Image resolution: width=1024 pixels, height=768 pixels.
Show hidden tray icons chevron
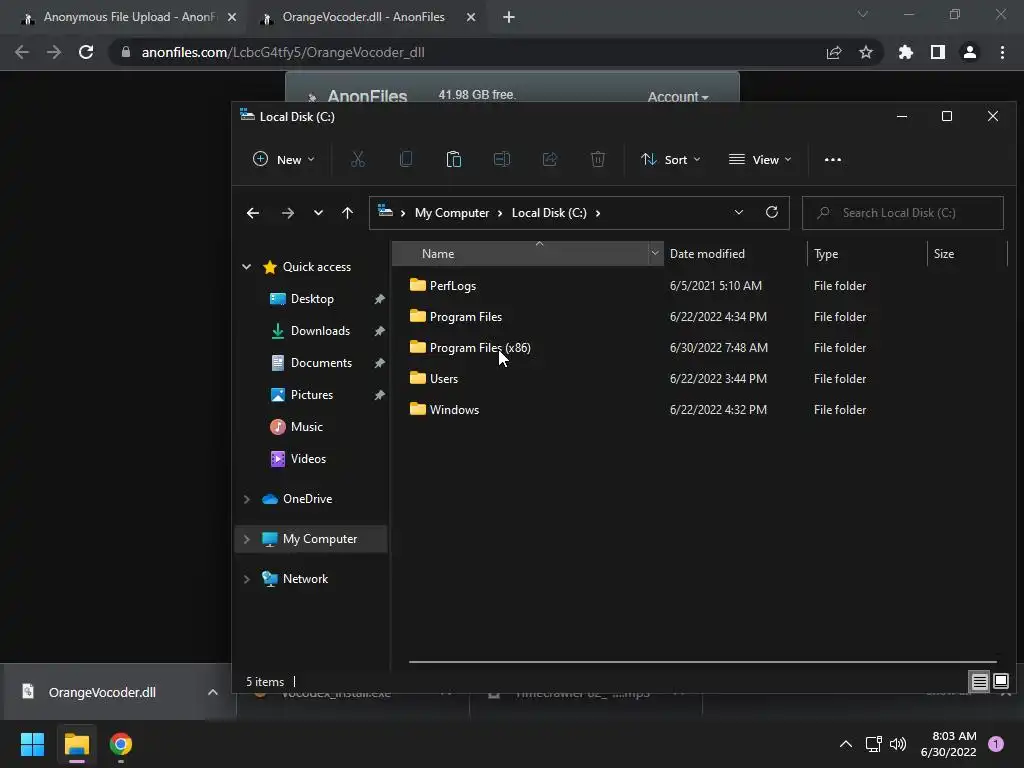click(846, 744)
